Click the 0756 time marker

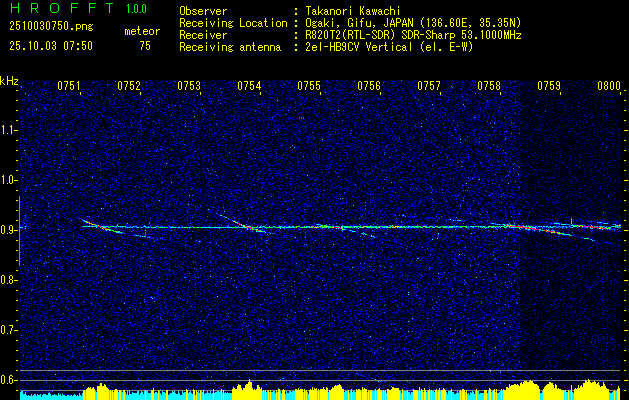(369, 87)
